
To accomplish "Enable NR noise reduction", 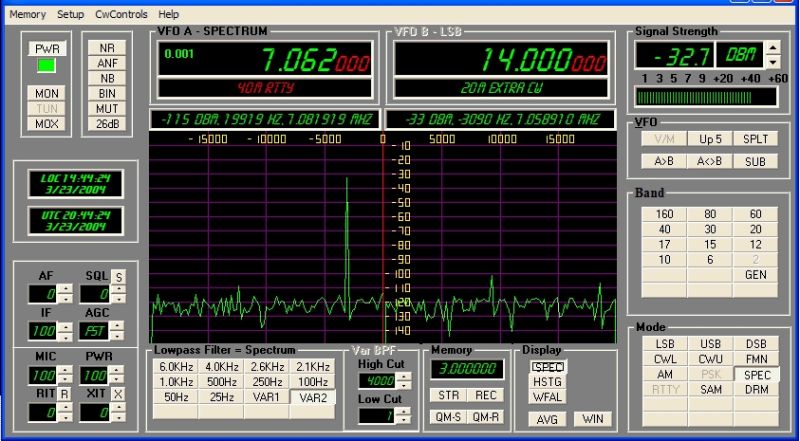I will pyautogui.click(x=107, y=48).
